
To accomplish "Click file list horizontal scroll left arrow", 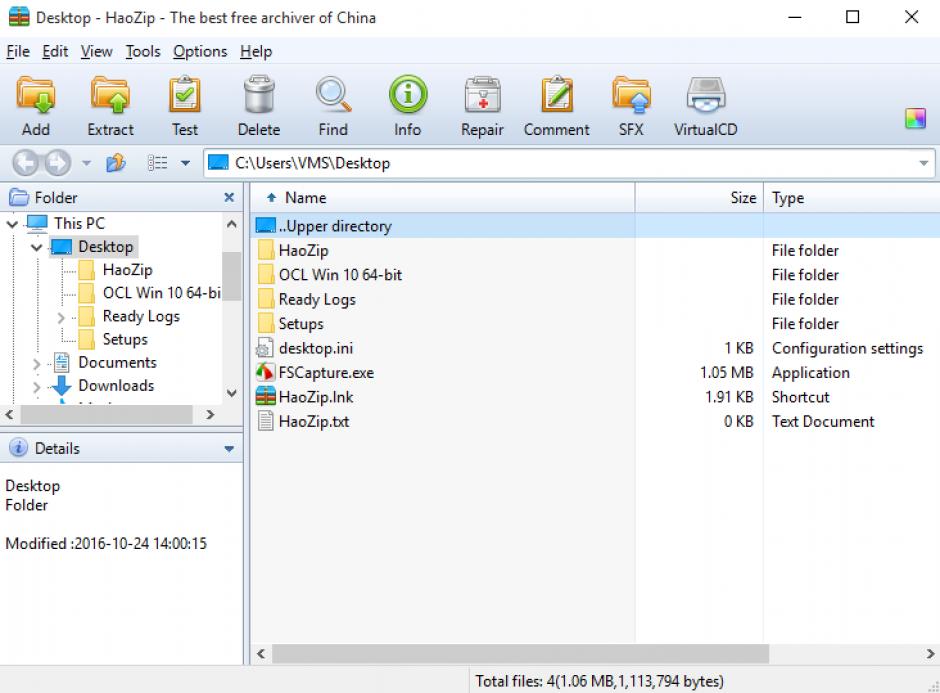I will (261, 653).
